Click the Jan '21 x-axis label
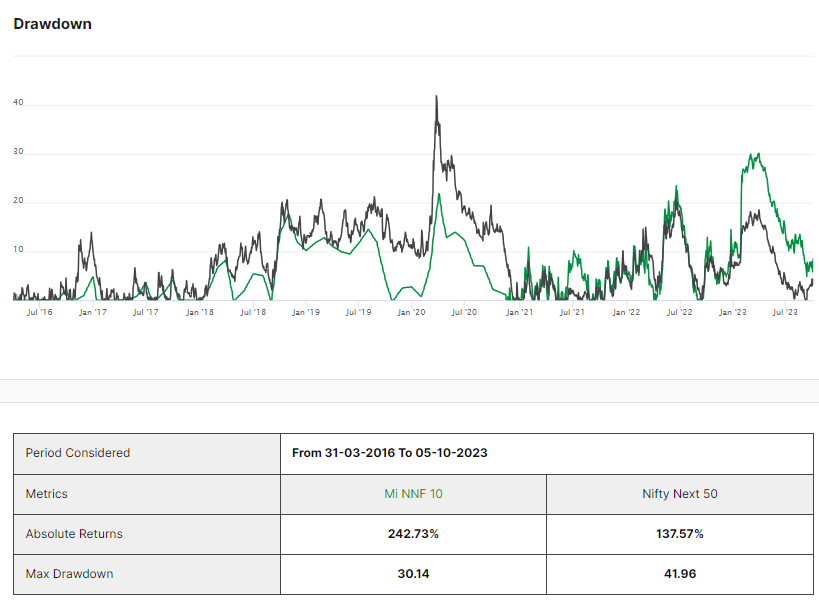 click(x=519, y=312)
